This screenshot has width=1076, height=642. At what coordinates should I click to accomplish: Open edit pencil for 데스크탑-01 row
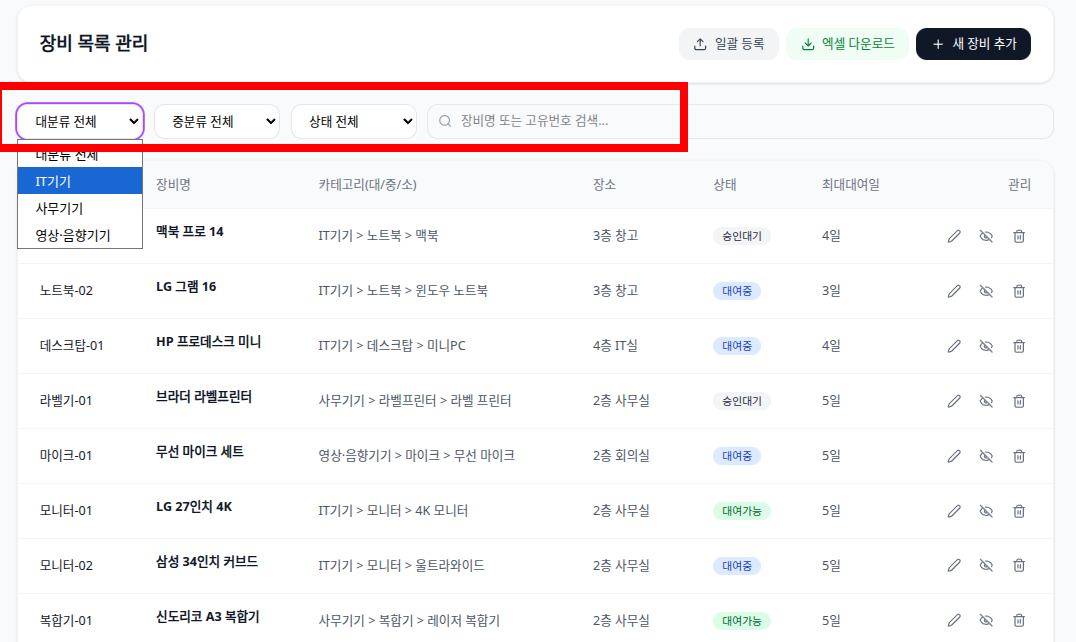pos(954,346)
